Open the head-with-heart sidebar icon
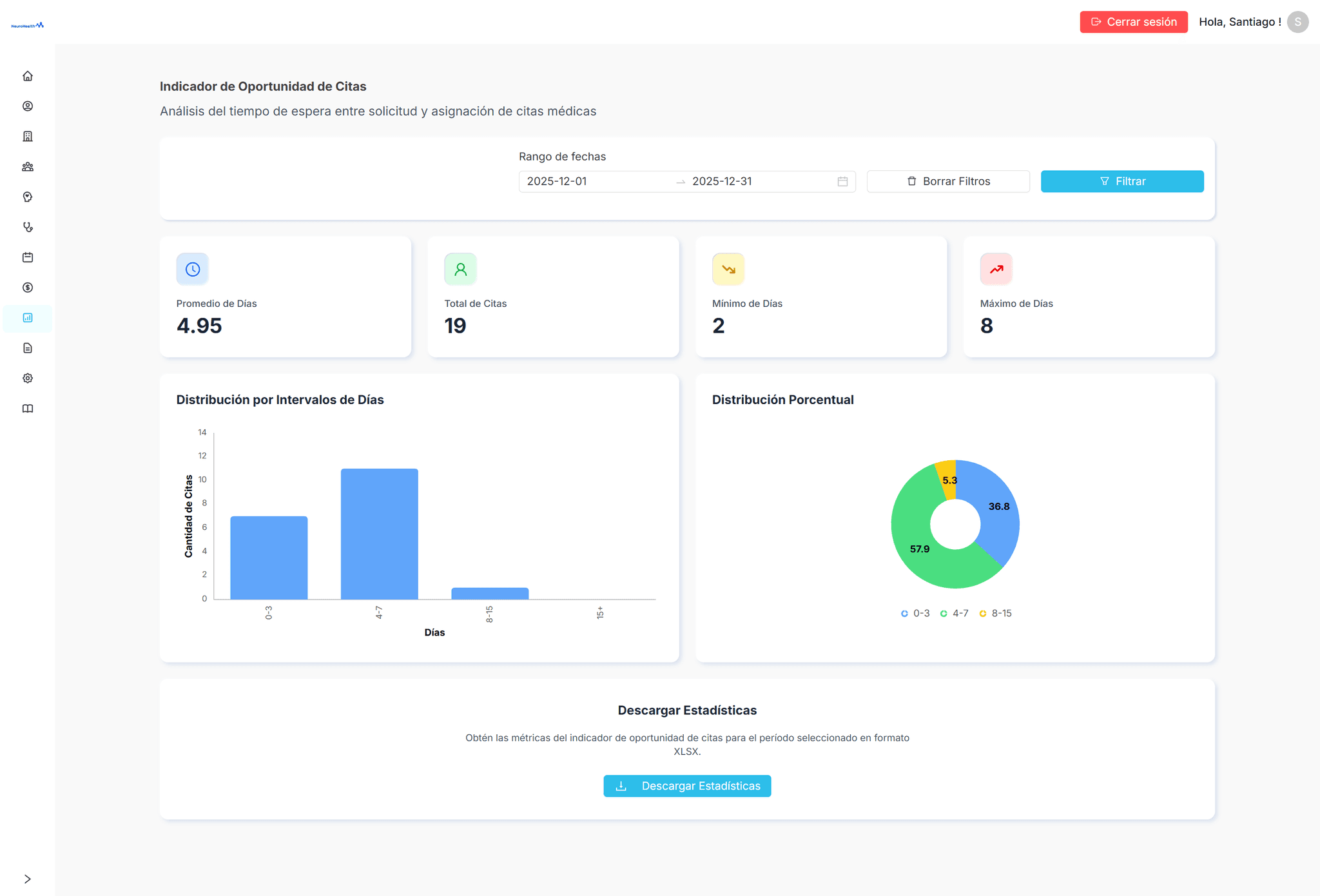 point(28,197)
